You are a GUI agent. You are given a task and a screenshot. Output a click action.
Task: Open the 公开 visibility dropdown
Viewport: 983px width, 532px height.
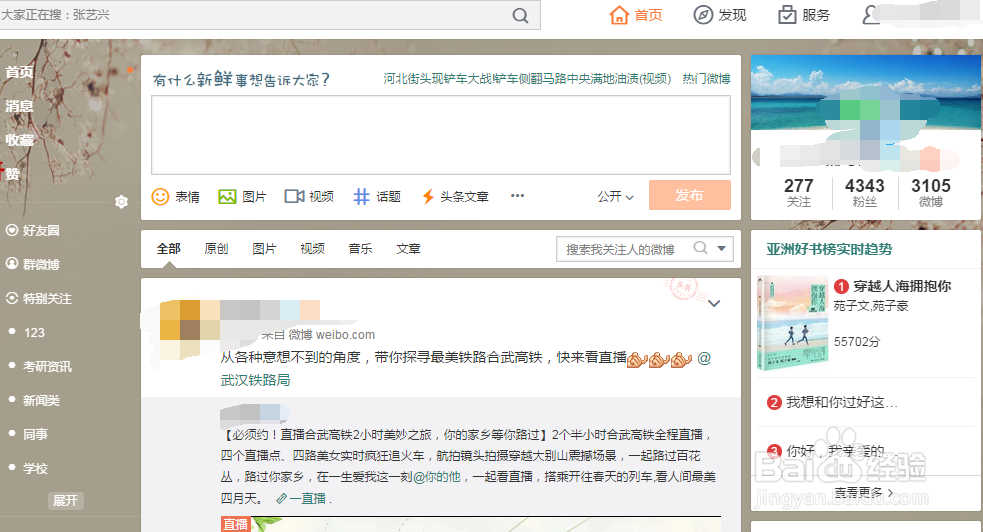[x=615, y=197]
